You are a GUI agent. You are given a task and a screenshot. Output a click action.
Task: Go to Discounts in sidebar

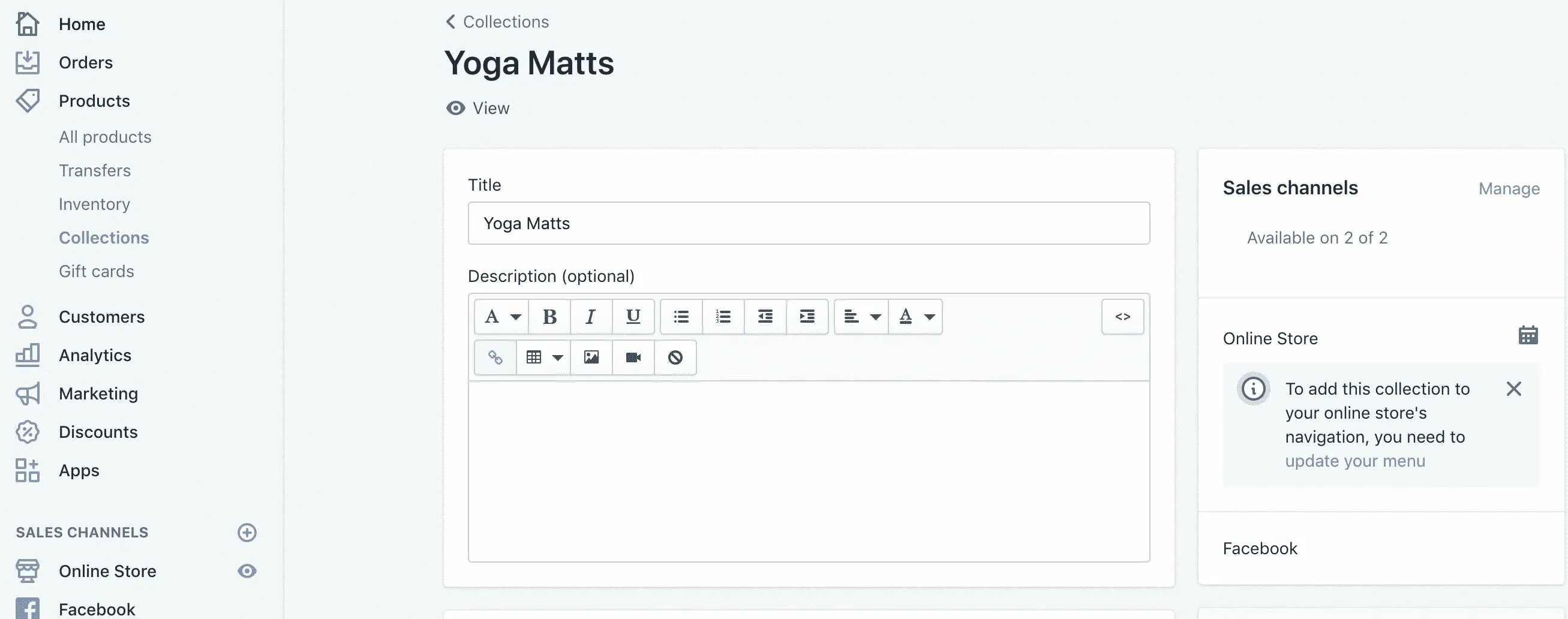pyautogui.click(x=98, y=432)
